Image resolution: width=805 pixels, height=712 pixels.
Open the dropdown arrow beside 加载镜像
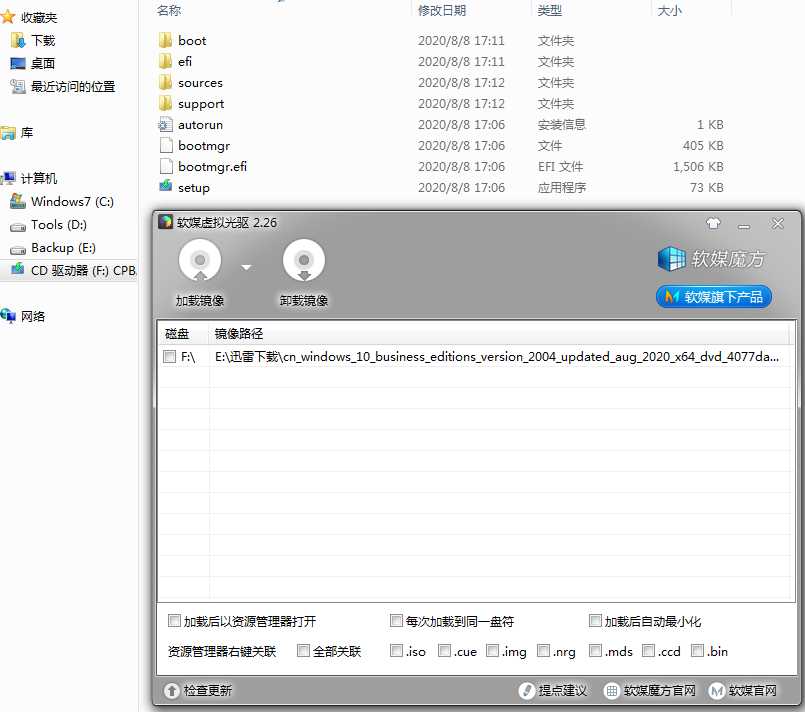(246, 267)
